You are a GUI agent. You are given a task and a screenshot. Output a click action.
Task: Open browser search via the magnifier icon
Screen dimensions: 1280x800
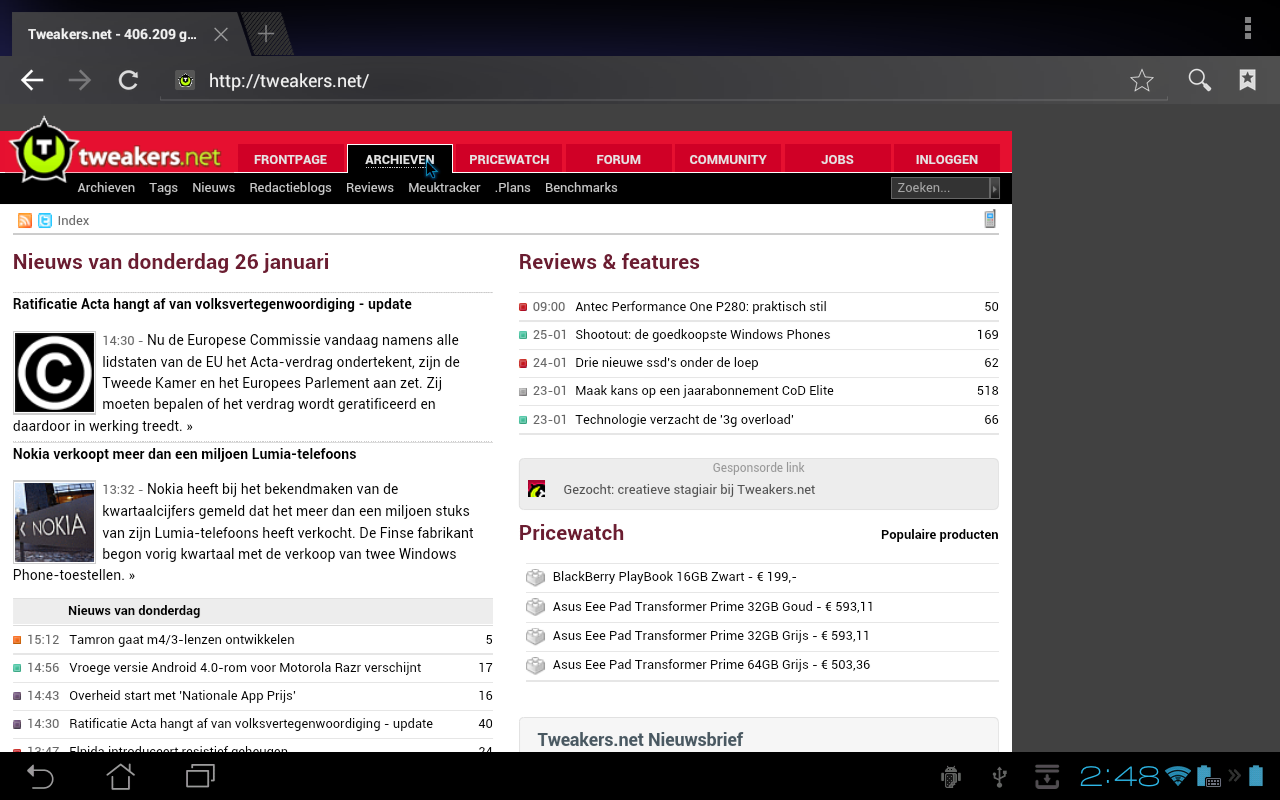coord(1199,81)
